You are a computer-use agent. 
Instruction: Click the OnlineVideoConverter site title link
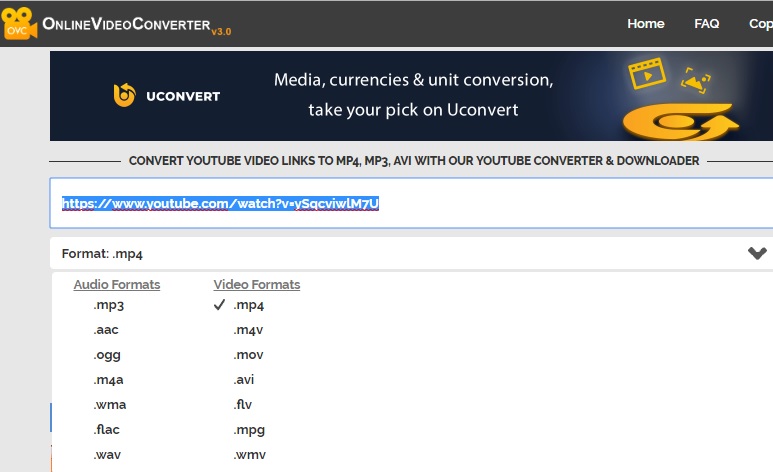125,24
